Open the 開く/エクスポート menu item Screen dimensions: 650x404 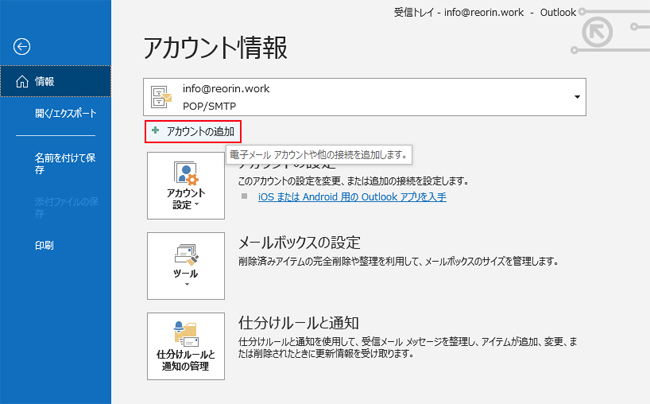[x=62, y=113]
